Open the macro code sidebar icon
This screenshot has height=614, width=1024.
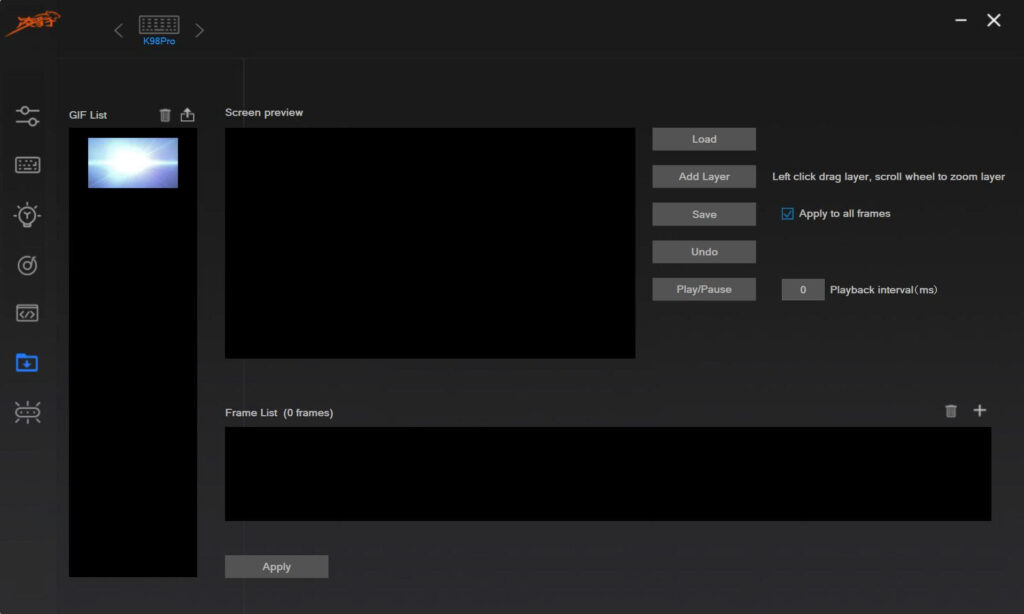coord(27,314)
